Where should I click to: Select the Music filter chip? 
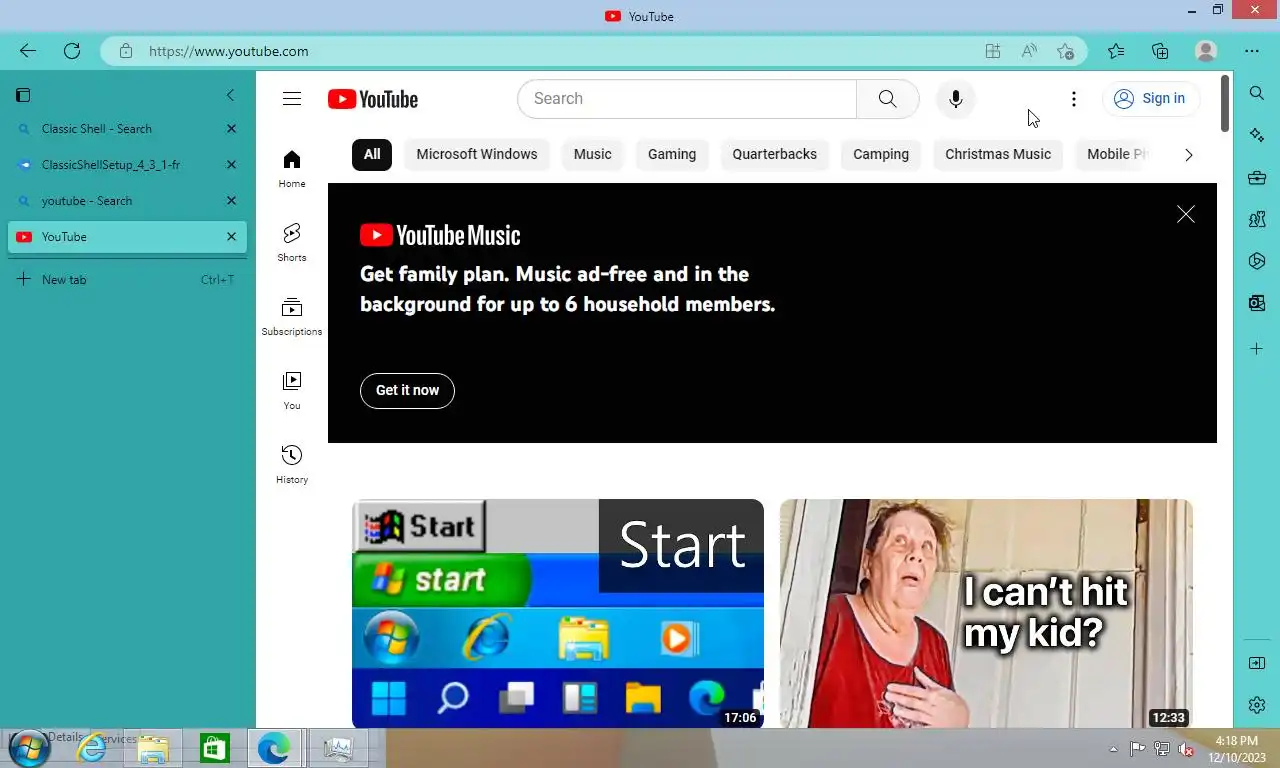[593, 154]
